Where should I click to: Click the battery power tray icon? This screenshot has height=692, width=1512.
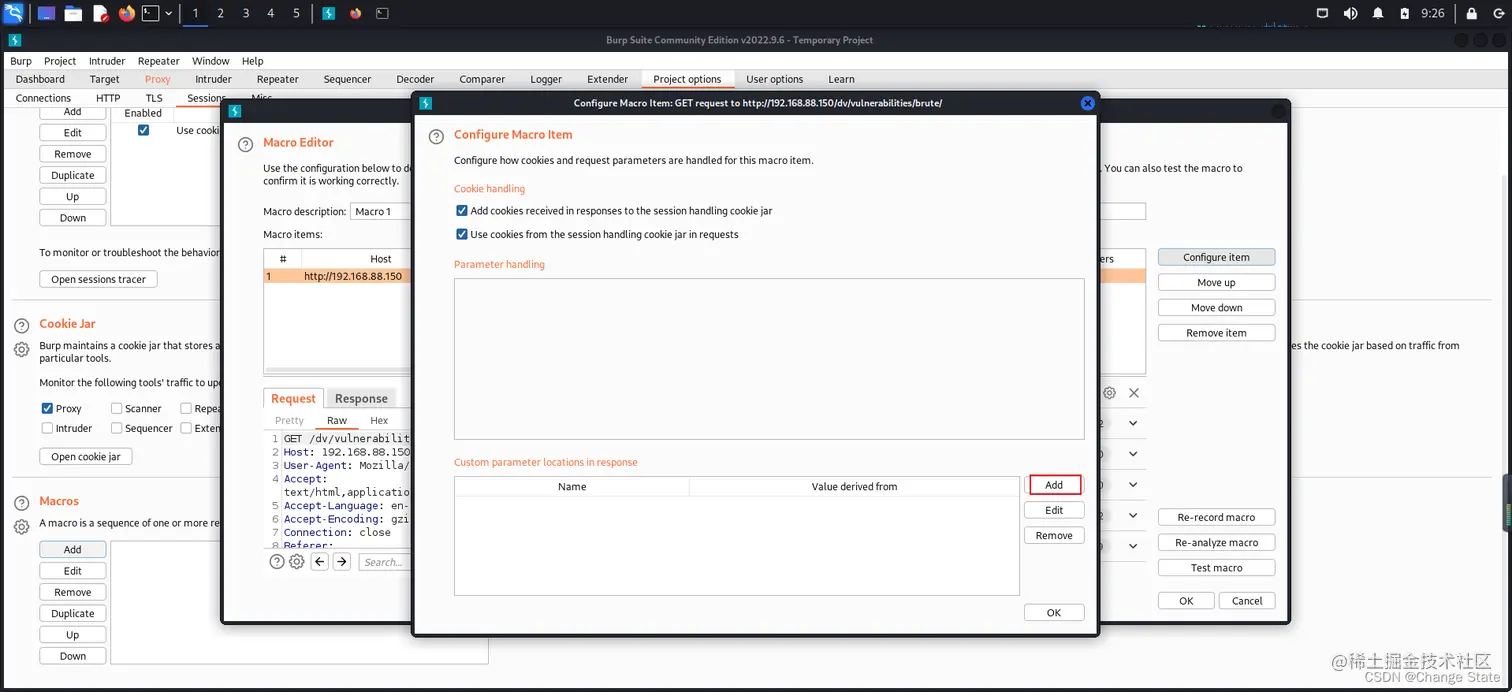pyautogui.click(x=1405, y=13)
